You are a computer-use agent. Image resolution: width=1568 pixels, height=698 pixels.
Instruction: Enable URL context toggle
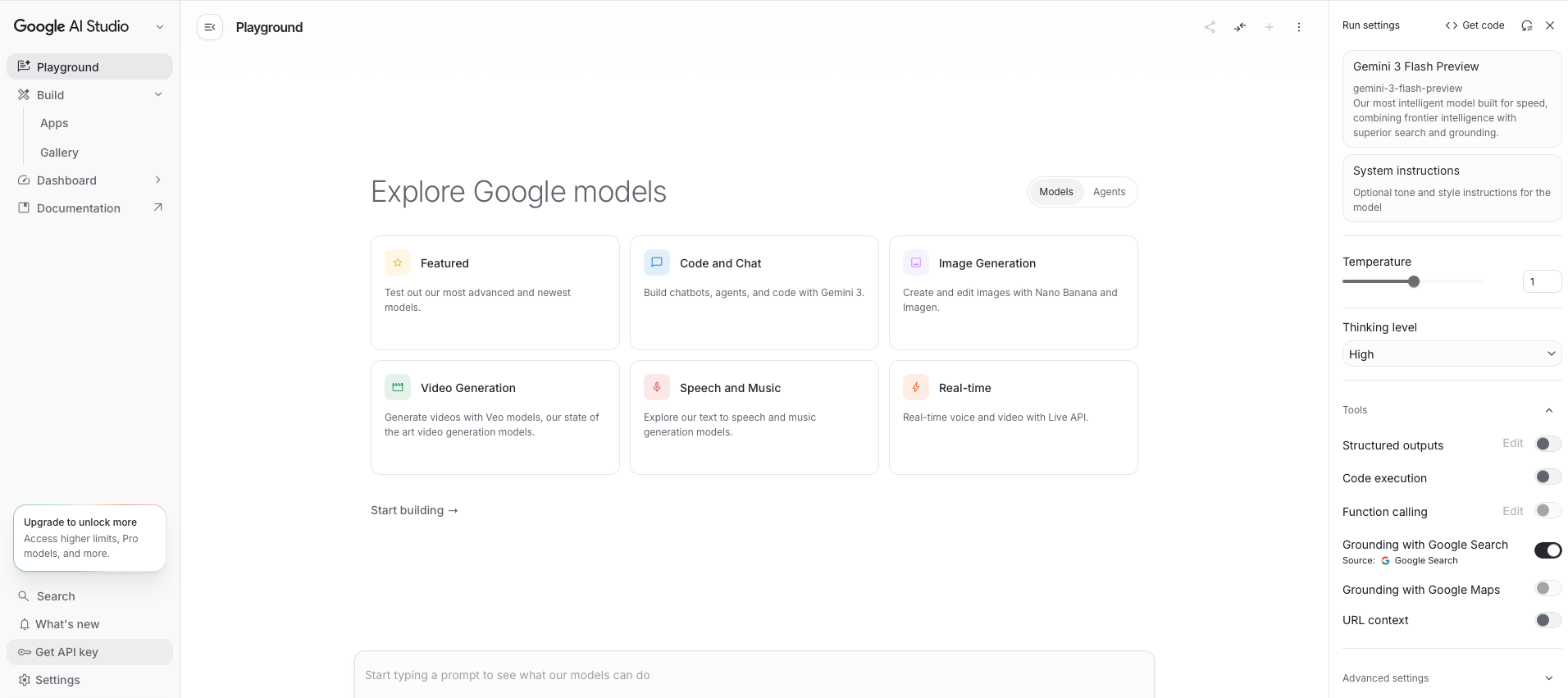pos(1548,620)
